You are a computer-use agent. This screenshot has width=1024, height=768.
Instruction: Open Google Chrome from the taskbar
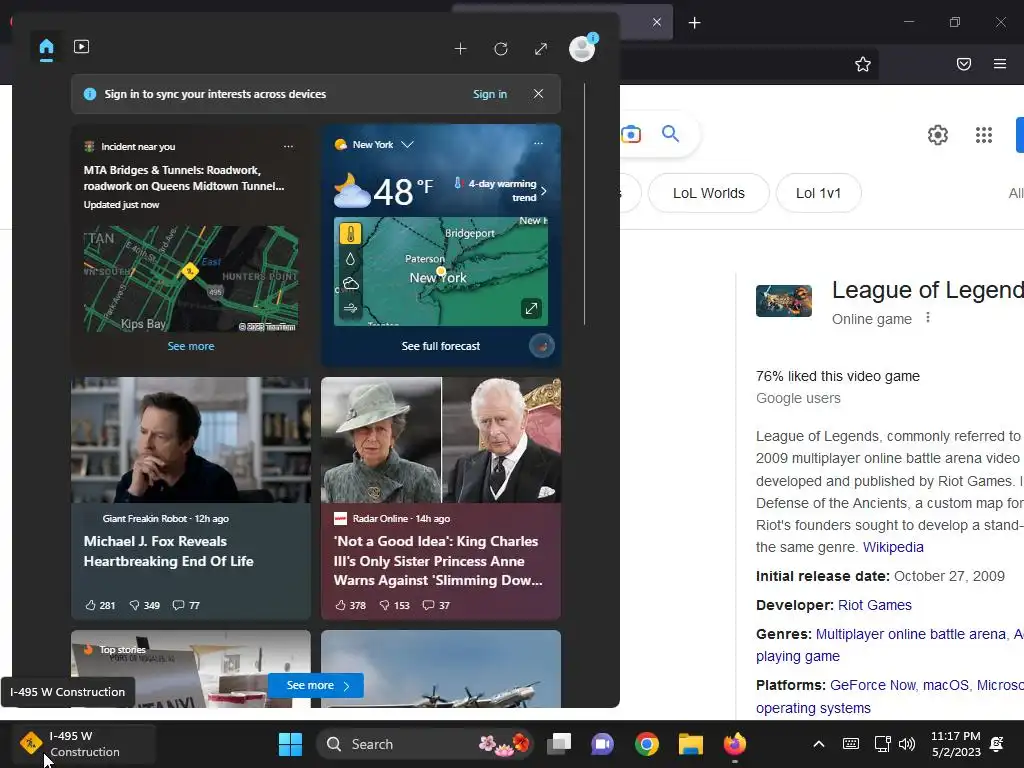click(x=647, y=744)
